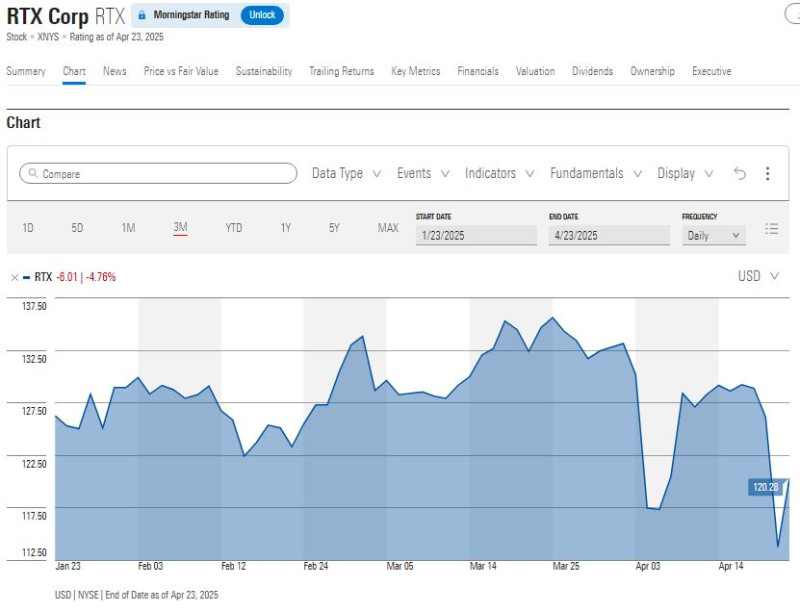Remove RTX series with the X icon
The height and width of the screenshot is (612, 800).
coord(14,277)
